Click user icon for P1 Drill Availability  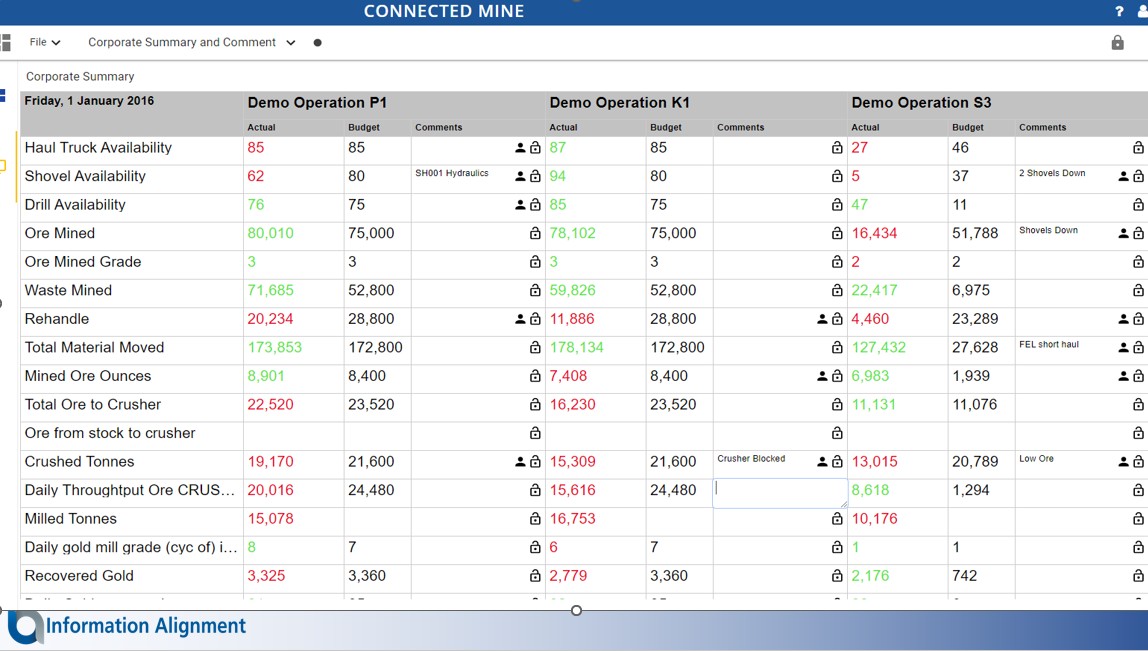520,204
